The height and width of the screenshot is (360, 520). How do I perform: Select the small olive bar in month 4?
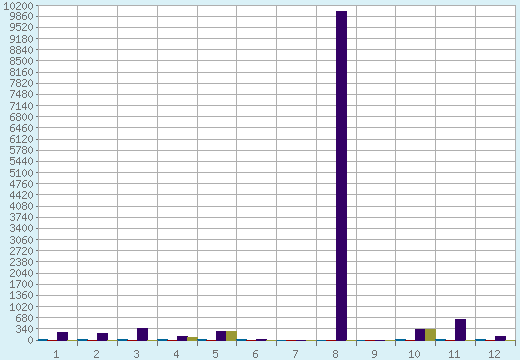tap(192, 339)
